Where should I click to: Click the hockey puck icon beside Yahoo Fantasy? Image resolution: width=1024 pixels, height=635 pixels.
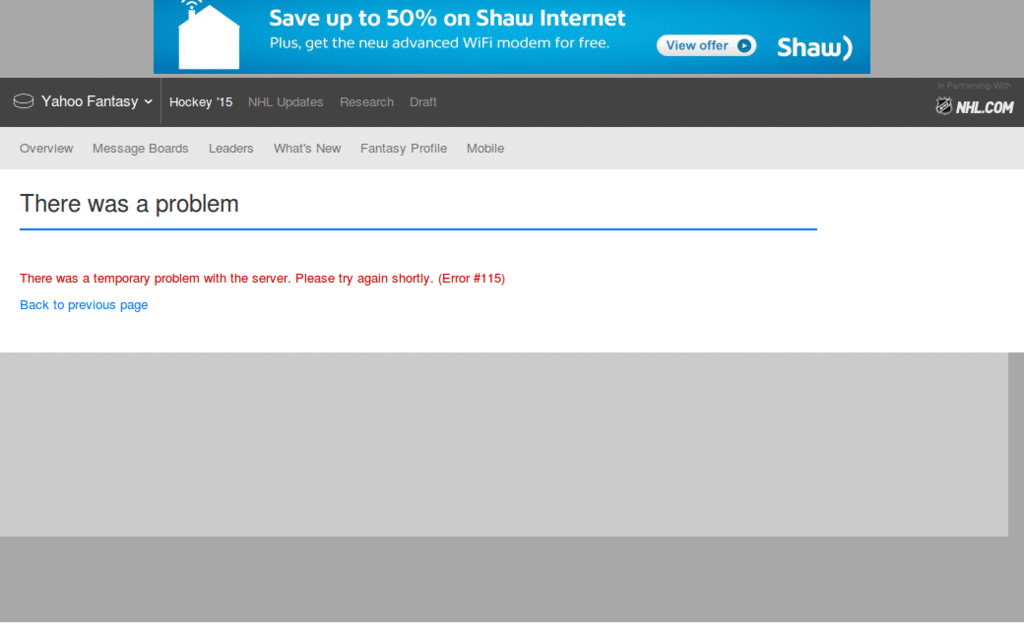[x=24, y=101]
